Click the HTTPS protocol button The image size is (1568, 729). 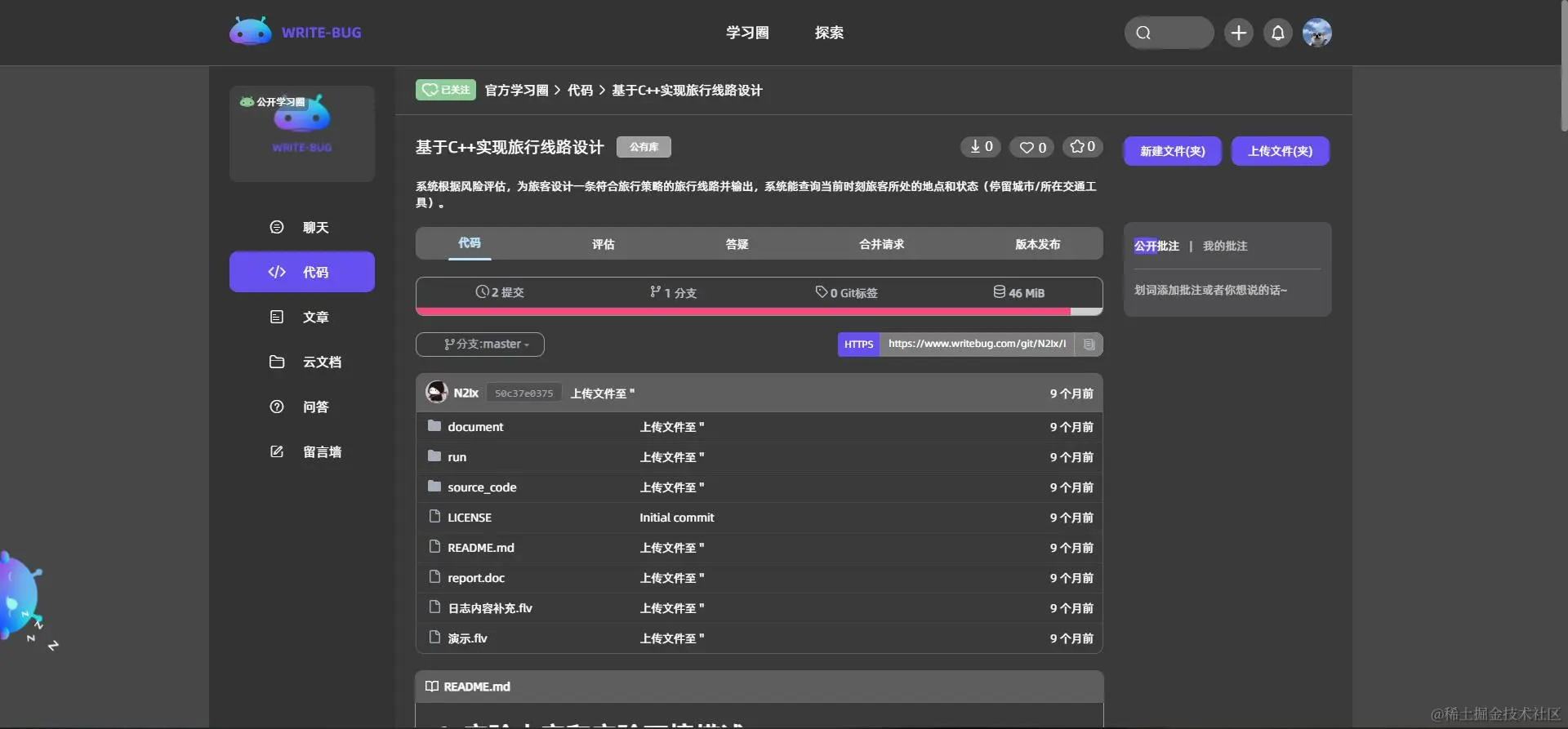click(858, 344)
